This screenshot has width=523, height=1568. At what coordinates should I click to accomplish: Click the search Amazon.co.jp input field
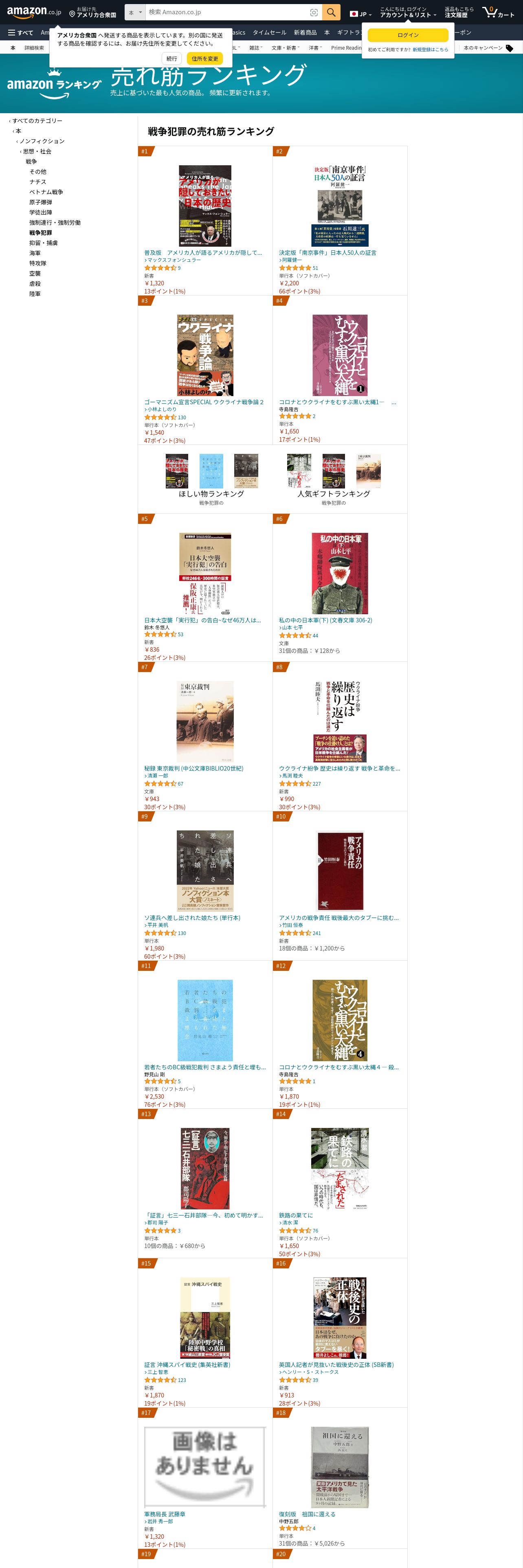click(226, 12)
